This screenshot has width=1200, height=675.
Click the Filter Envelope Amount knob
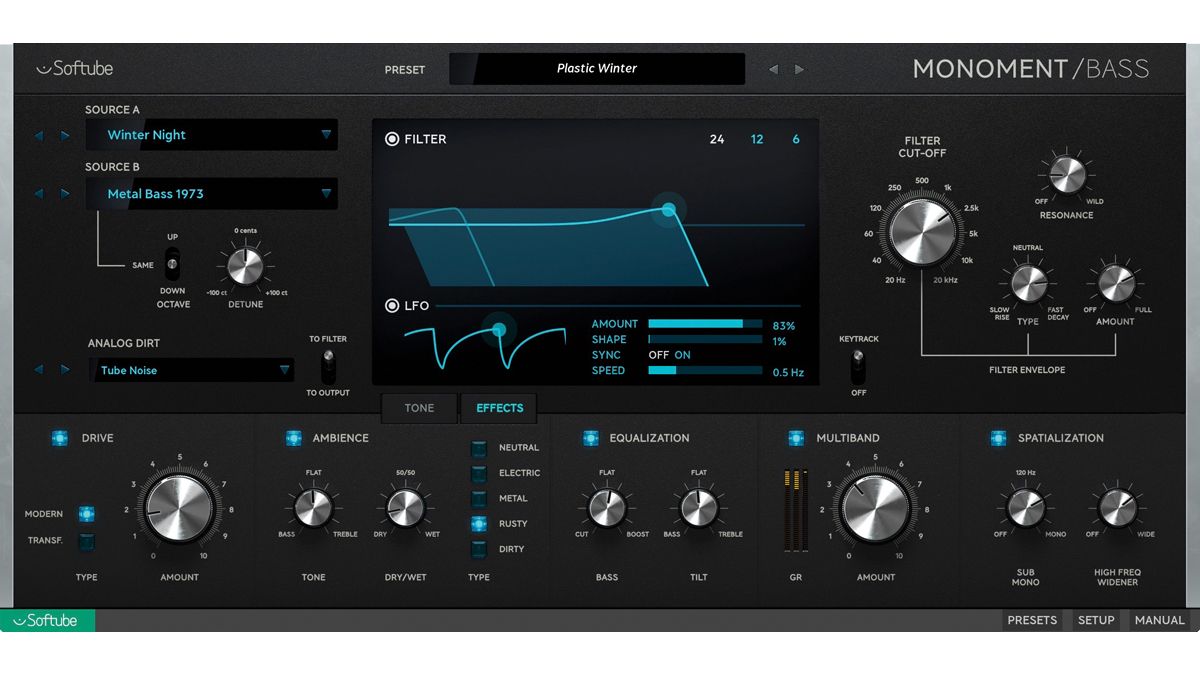[x=1115, y=284]
